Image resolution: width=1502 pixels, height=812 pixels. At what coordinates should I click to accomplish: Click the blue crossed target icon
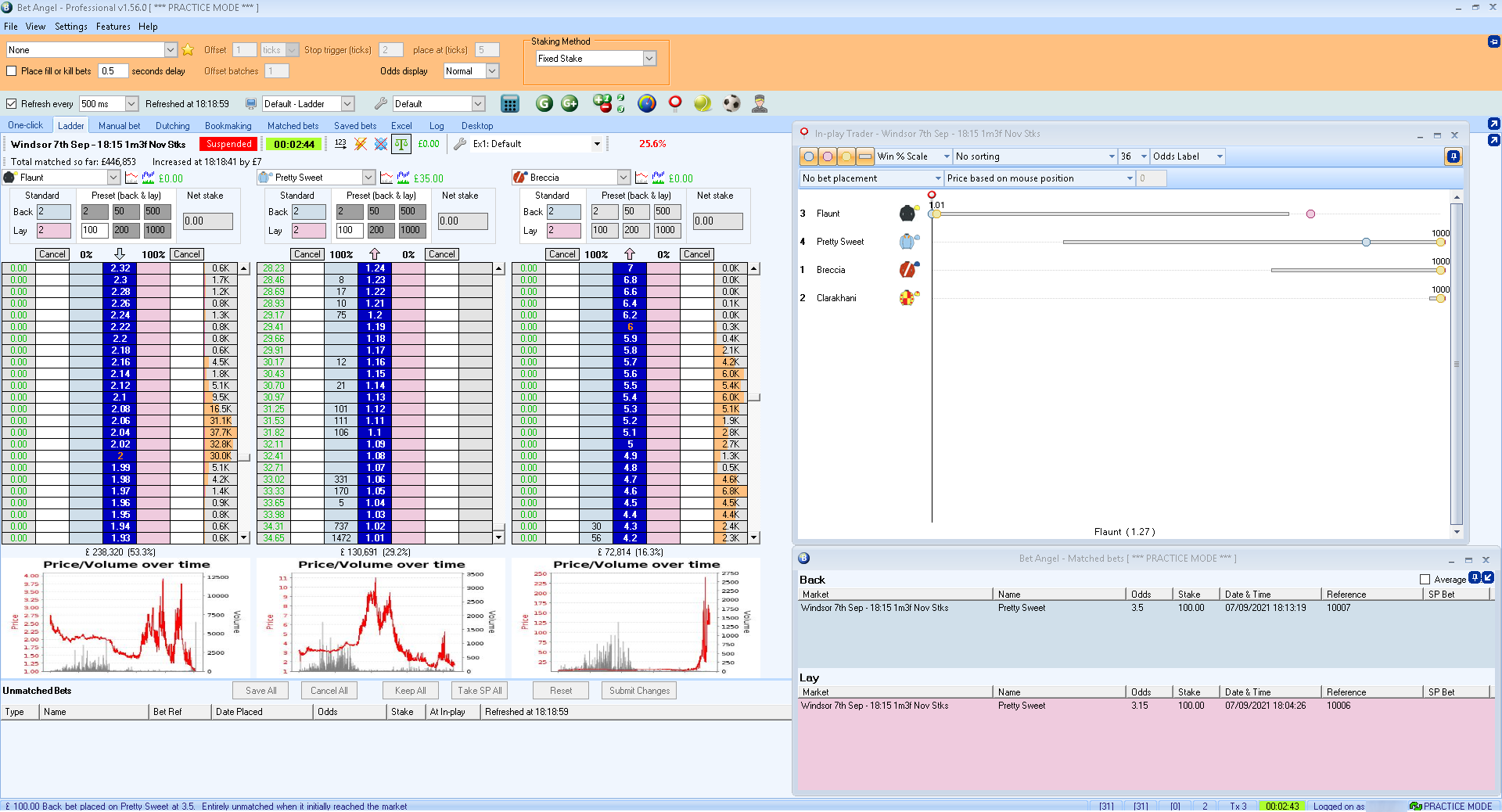[x=381, y=144]
